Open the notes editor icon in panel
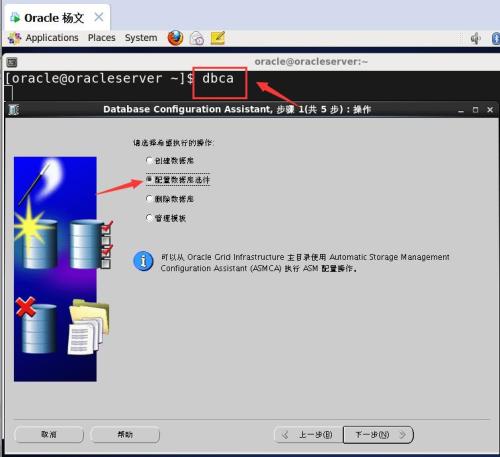The image size is (500, 457). (218, 38)
